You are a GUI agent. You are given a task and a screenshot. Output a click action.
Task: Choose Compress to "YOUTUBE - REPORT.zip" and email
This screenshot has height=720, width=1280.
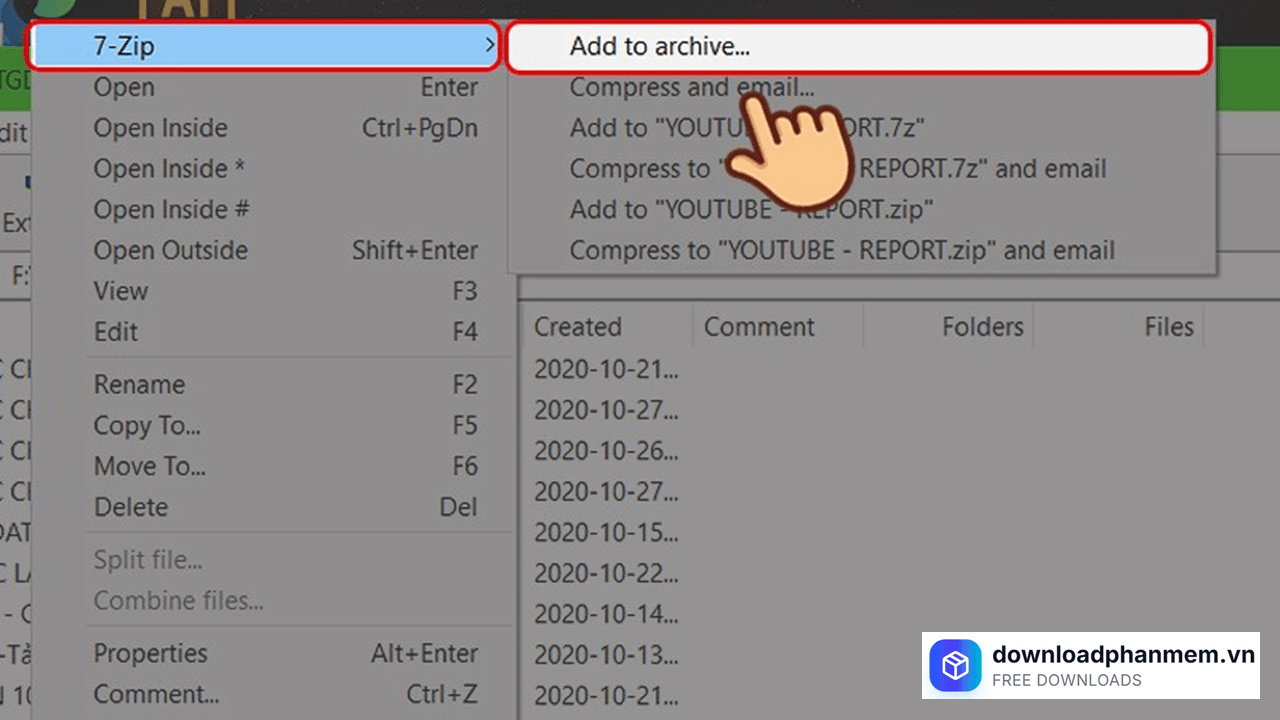coord(843,250)
